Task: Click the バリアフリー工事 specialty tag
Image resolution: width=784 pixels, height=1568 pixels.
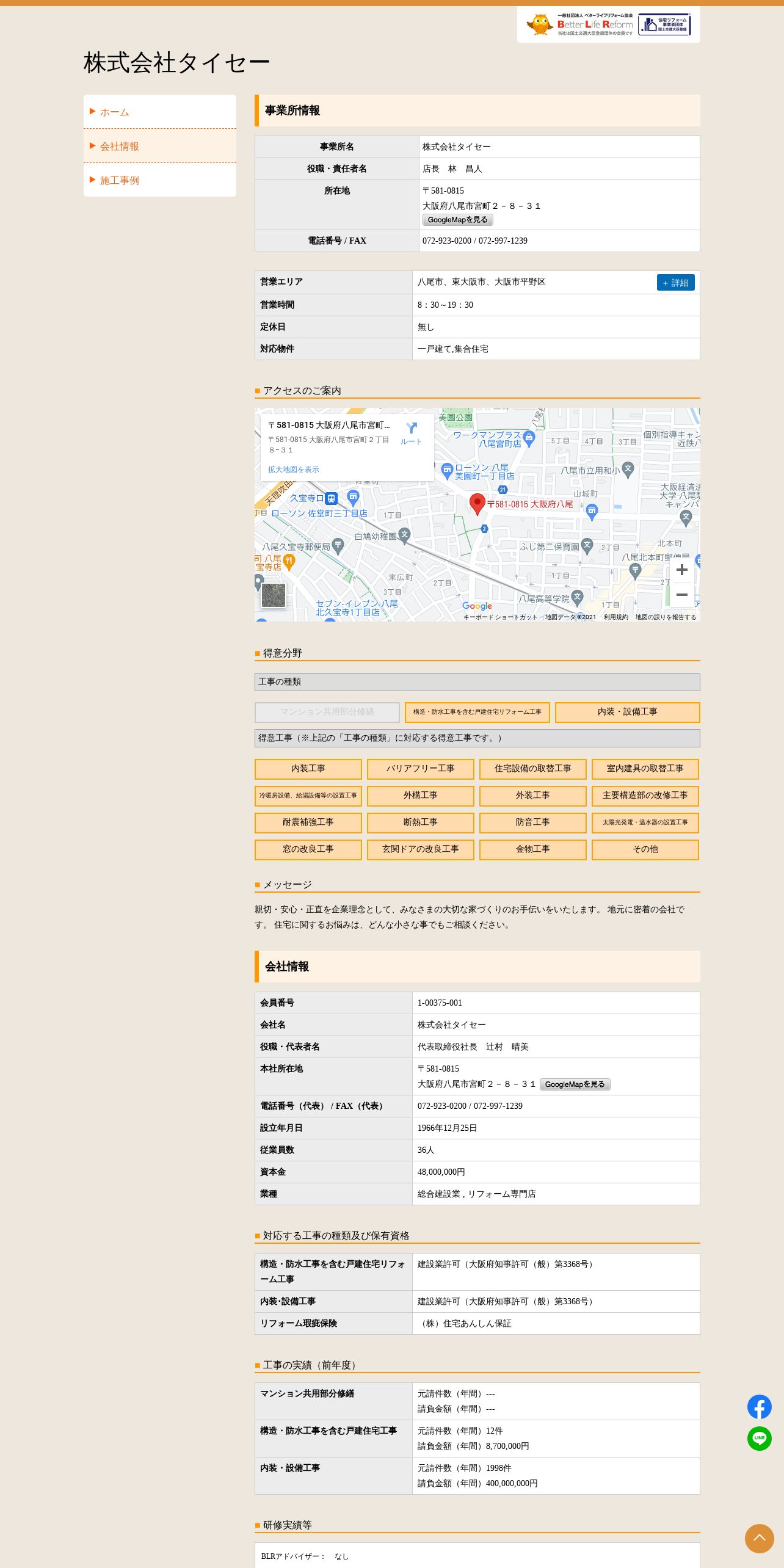Action: pyautogui.click(x=421, y=769)
